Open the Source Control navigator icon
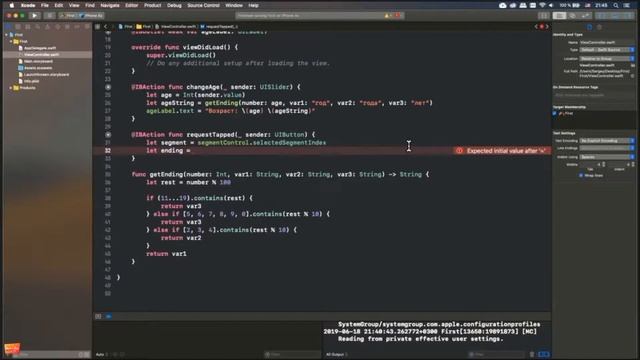Screen dimensions: 640x360 click(18, 27)
